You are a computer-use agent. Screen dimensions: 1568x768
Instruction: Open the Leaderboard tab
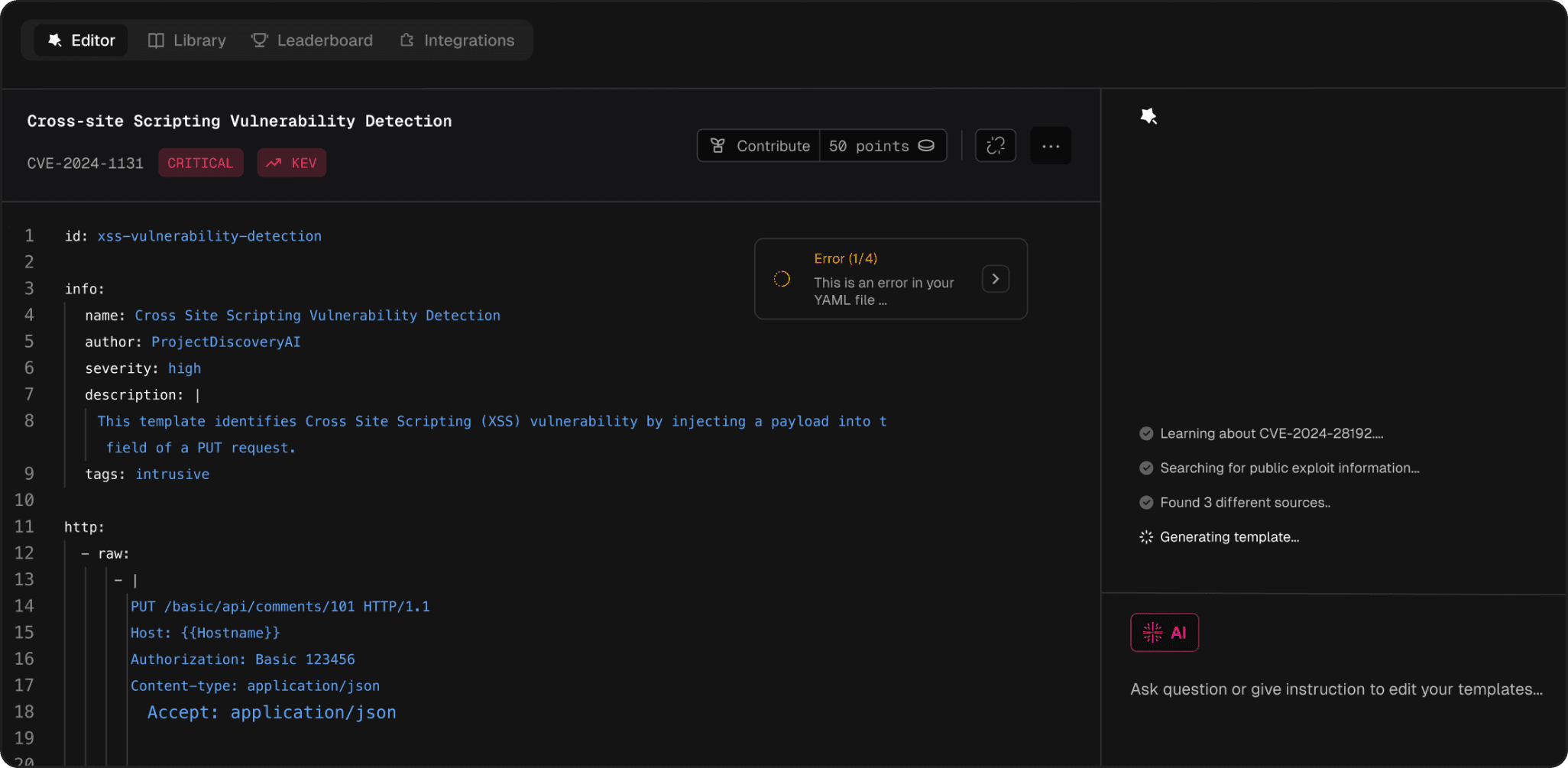click(312, 40)
